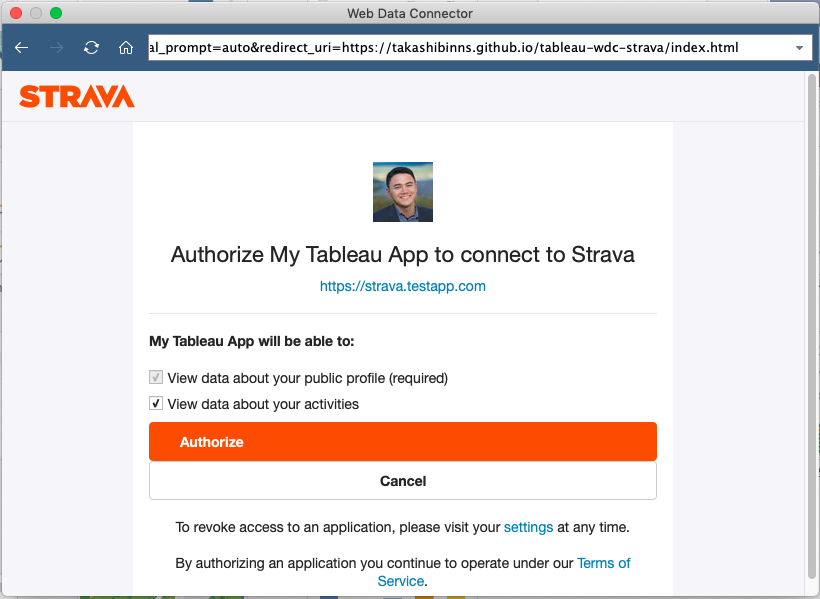
Task: Click the Strava logo
Action: pos(77,96)
